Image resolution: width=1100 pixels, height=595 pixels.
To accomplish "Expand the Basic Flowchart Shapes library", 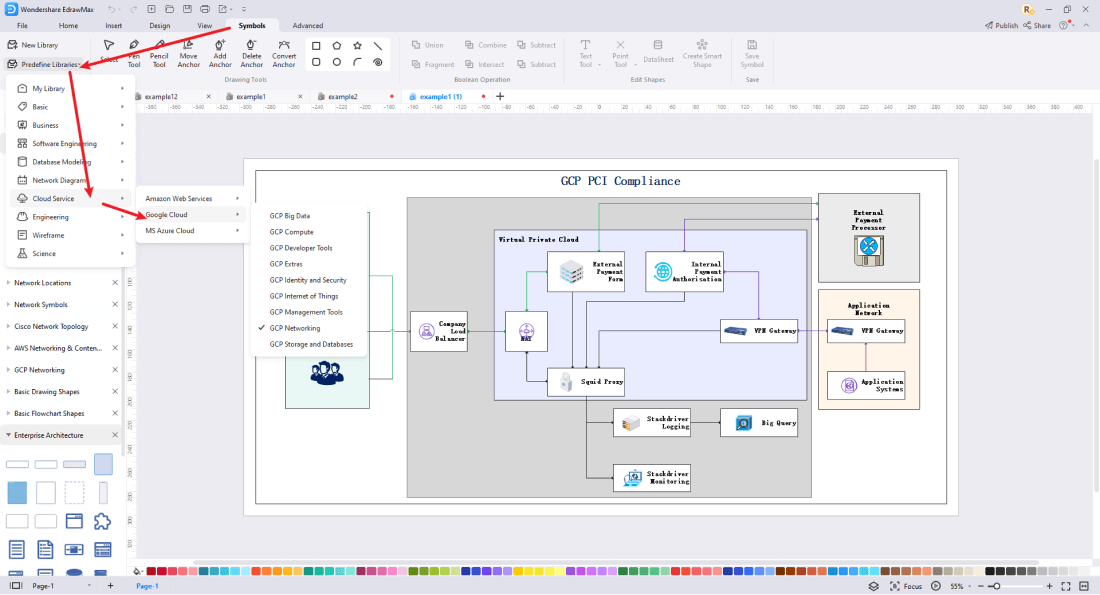I will (x=8, y=413).
